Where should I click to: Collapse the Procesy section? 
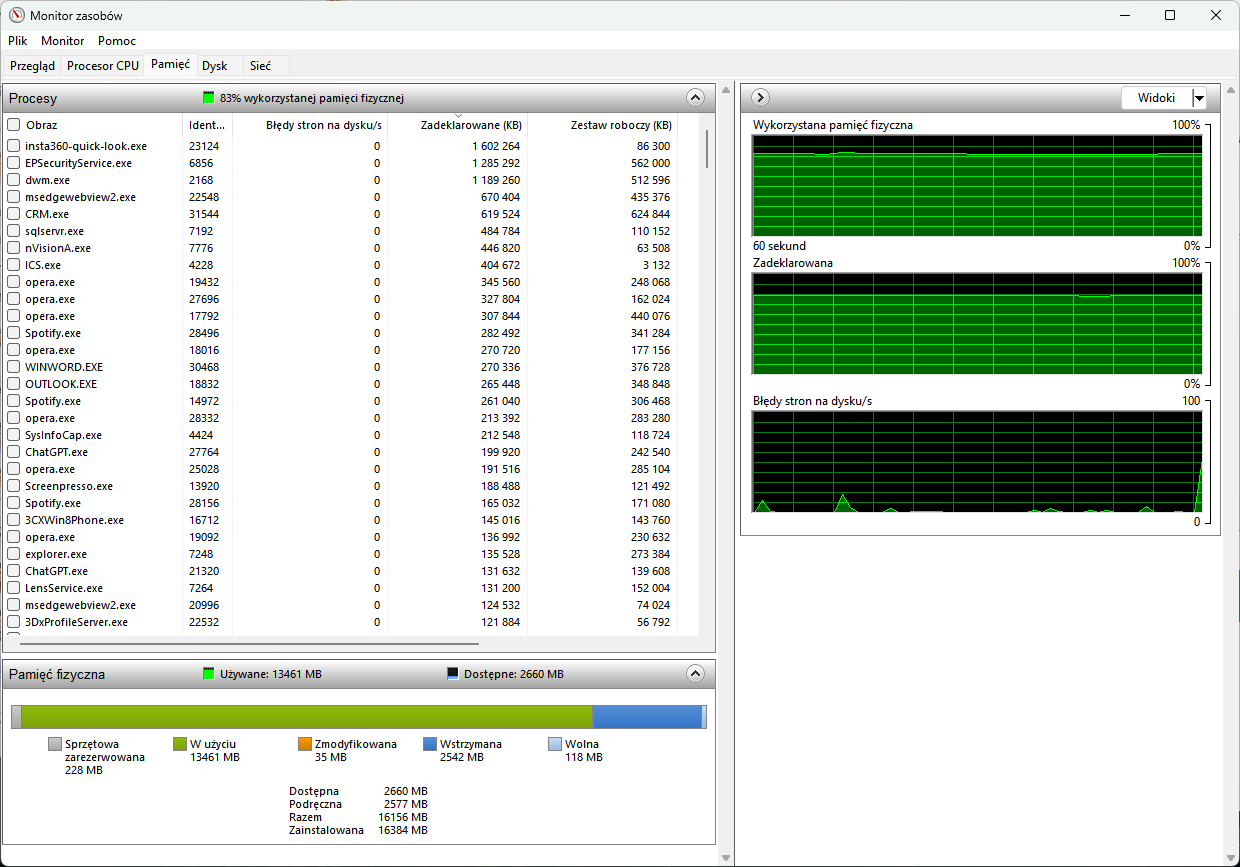[696, 98]
